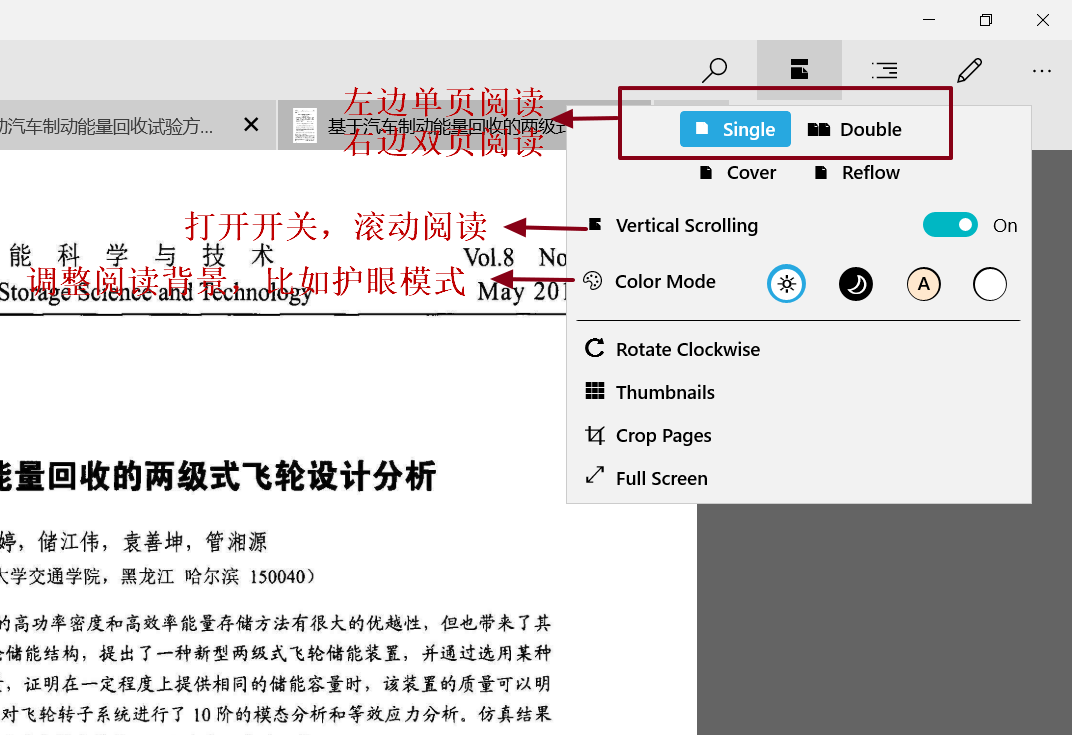Image resolution: width=1072 pixels, height=735 pixels.
Task: Select the white background color mode
Action: pyautogui.click(x=989, y=284)
